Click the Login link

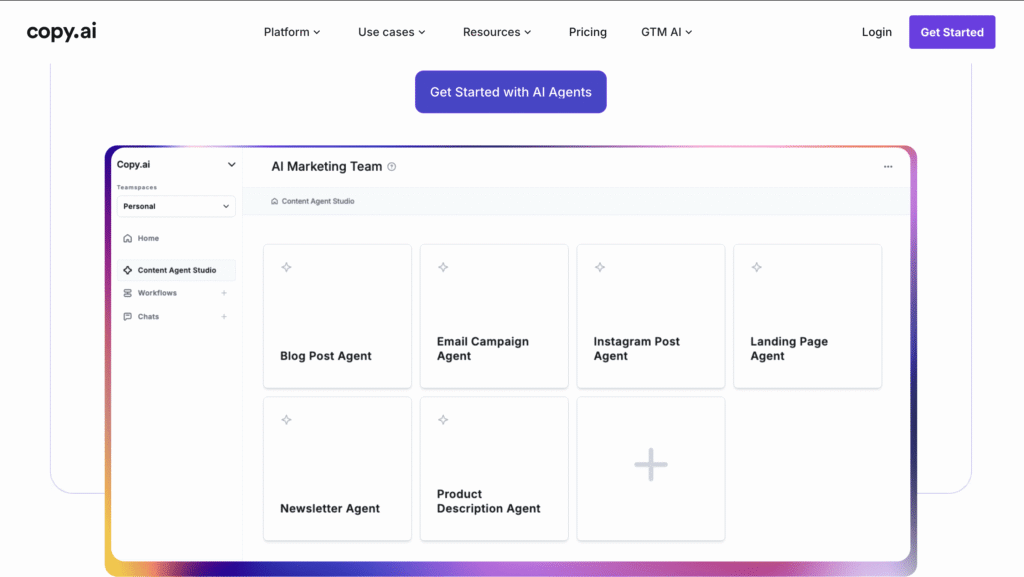click(x=876, y=32)
